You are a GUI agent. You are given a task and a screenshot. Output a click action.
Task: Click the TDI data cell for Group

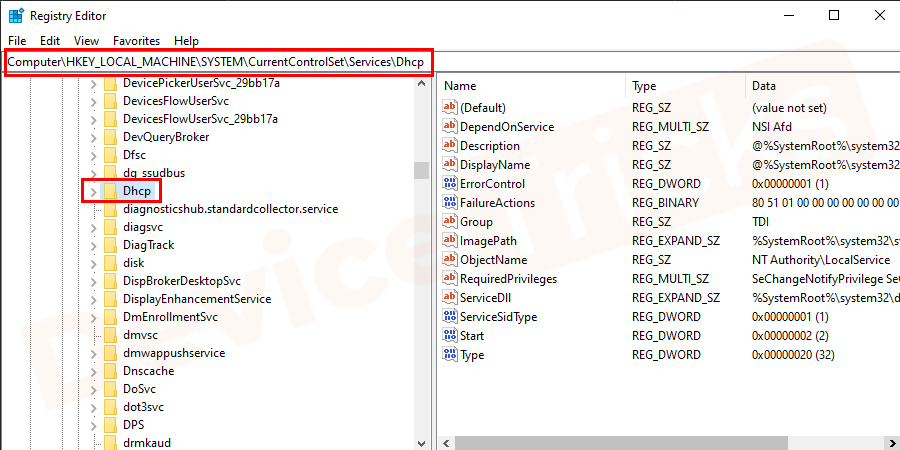pos(760,222)
